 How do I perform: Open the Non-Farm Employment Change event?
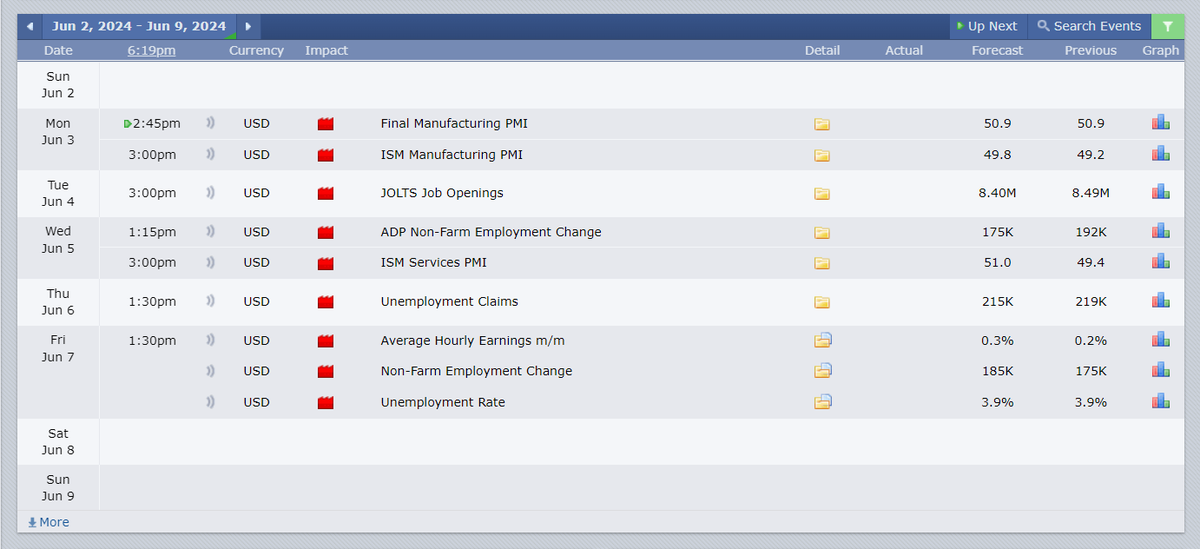(x=477, y=371)
